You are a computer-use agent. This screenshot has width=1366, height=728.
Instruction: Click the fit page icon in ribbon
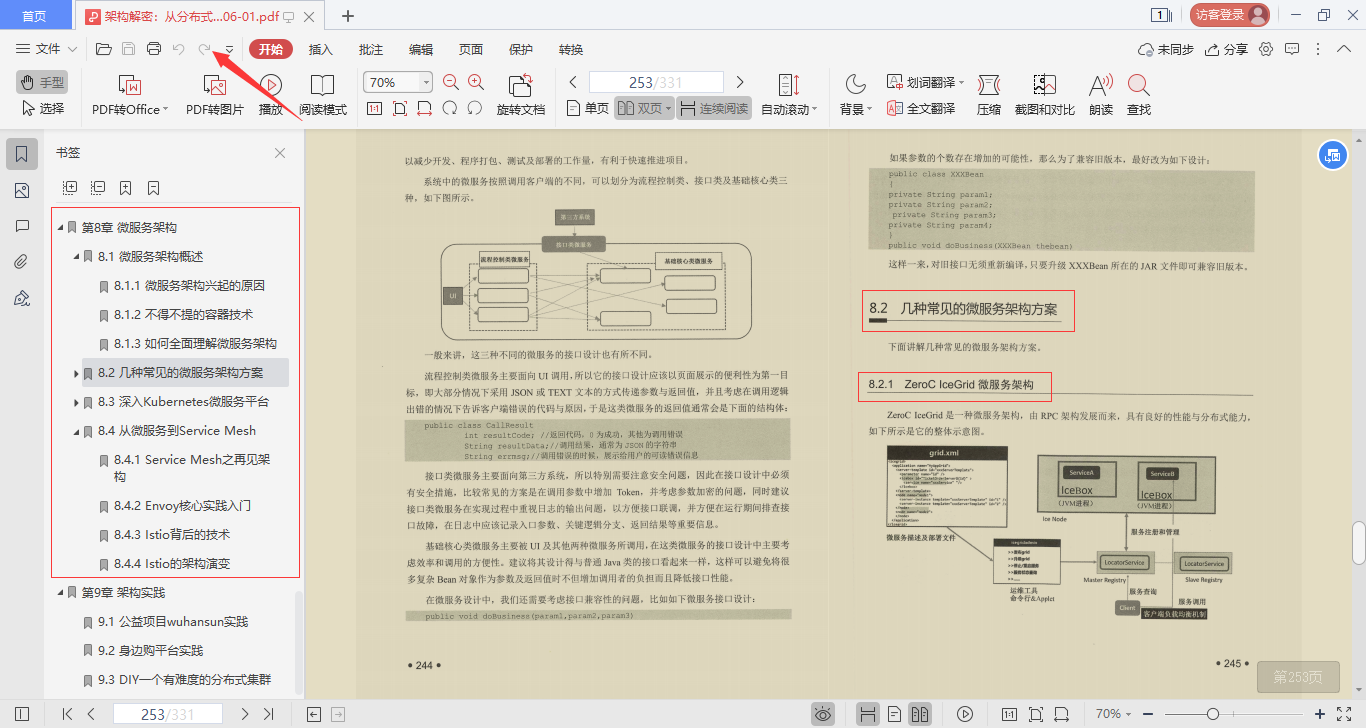(x=400, y=108)
